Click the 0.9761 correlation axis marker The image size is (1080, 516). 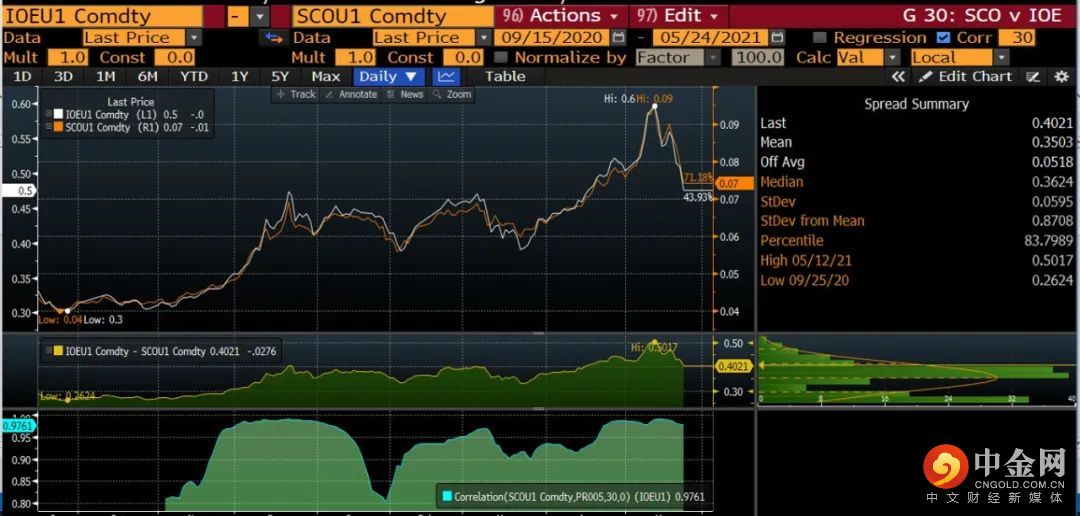tap(17, 426)
